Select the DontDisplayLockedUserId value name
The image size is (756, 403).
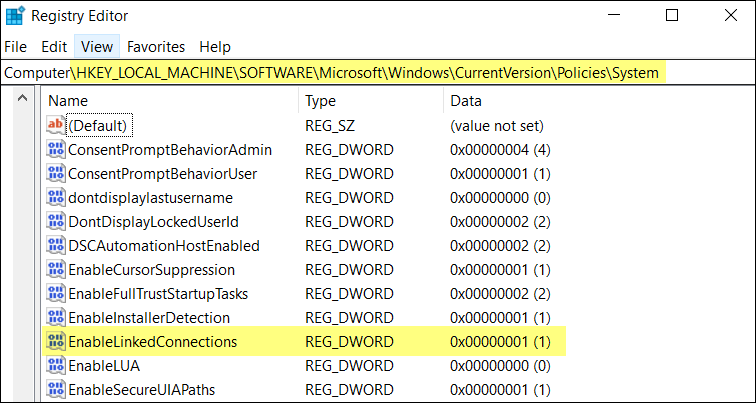click(154, 222)
